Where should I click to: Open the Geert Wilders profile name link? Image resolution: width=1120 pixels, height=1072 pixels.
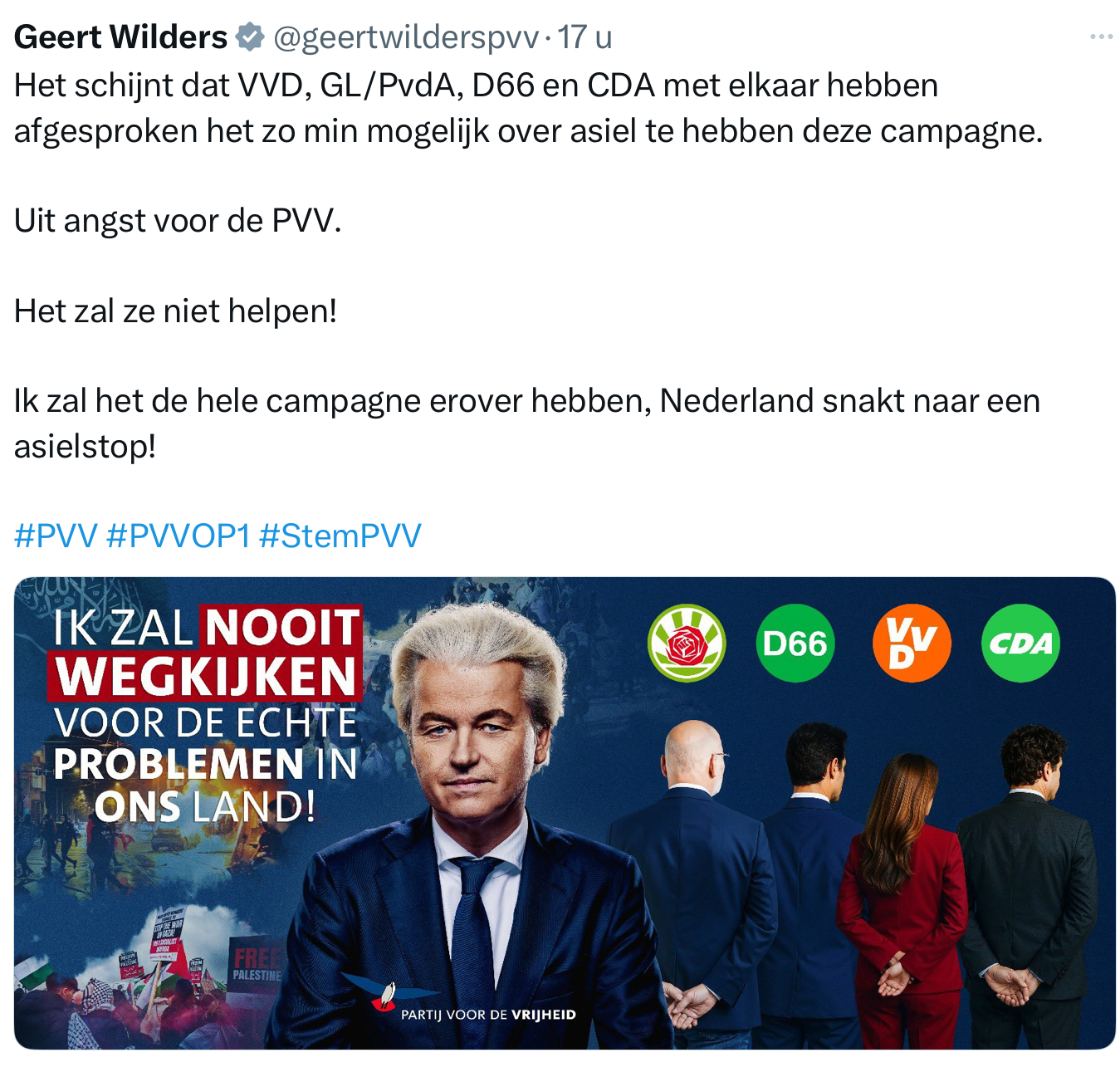point(120,37)
